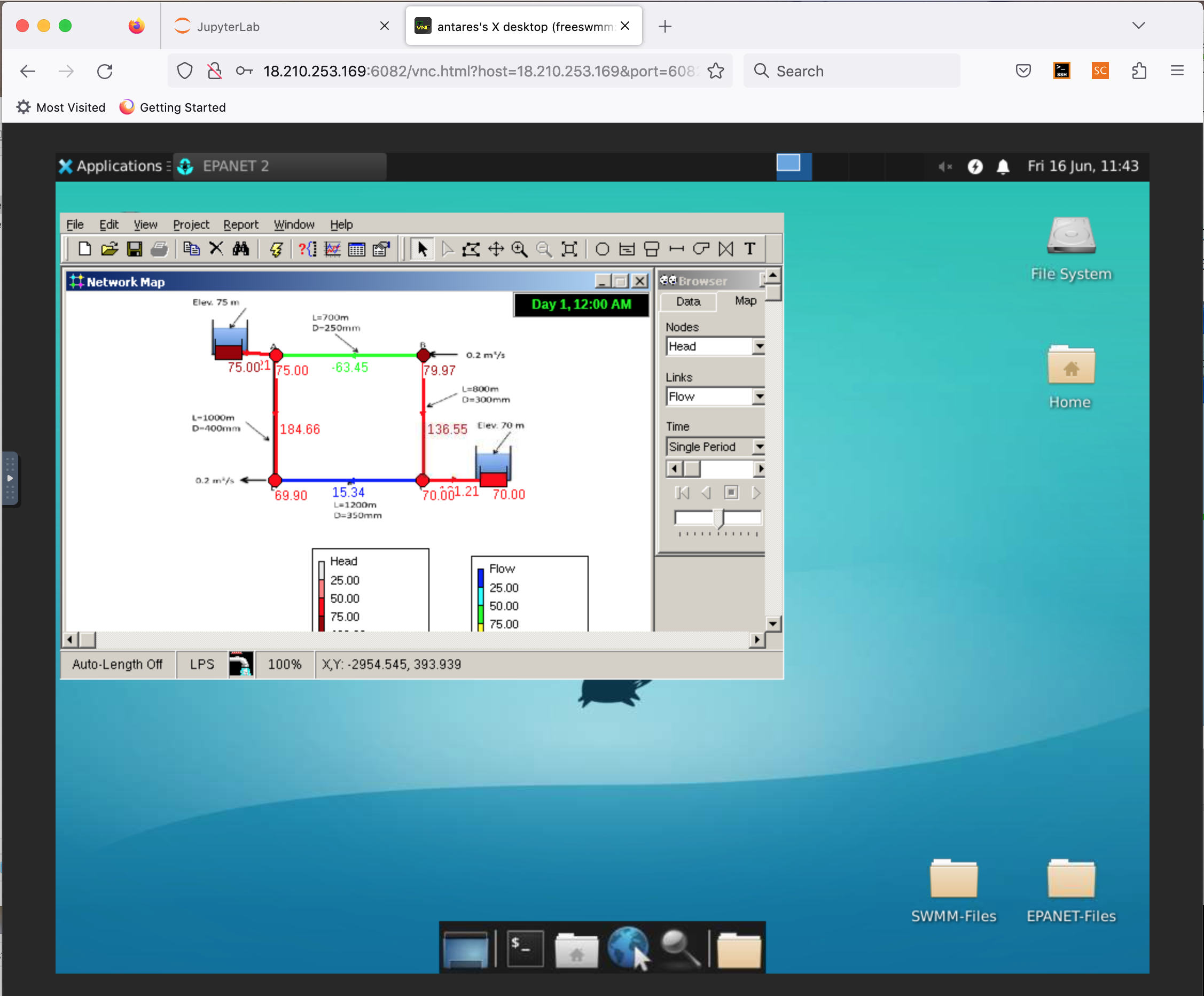Find an object with binoculars icon

241,249
